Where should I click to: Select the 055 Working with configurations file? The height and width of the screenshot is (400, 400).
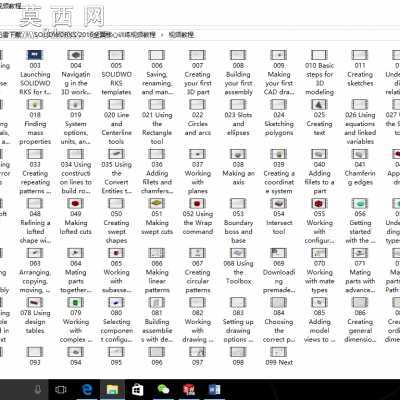(x=319, y=221)
